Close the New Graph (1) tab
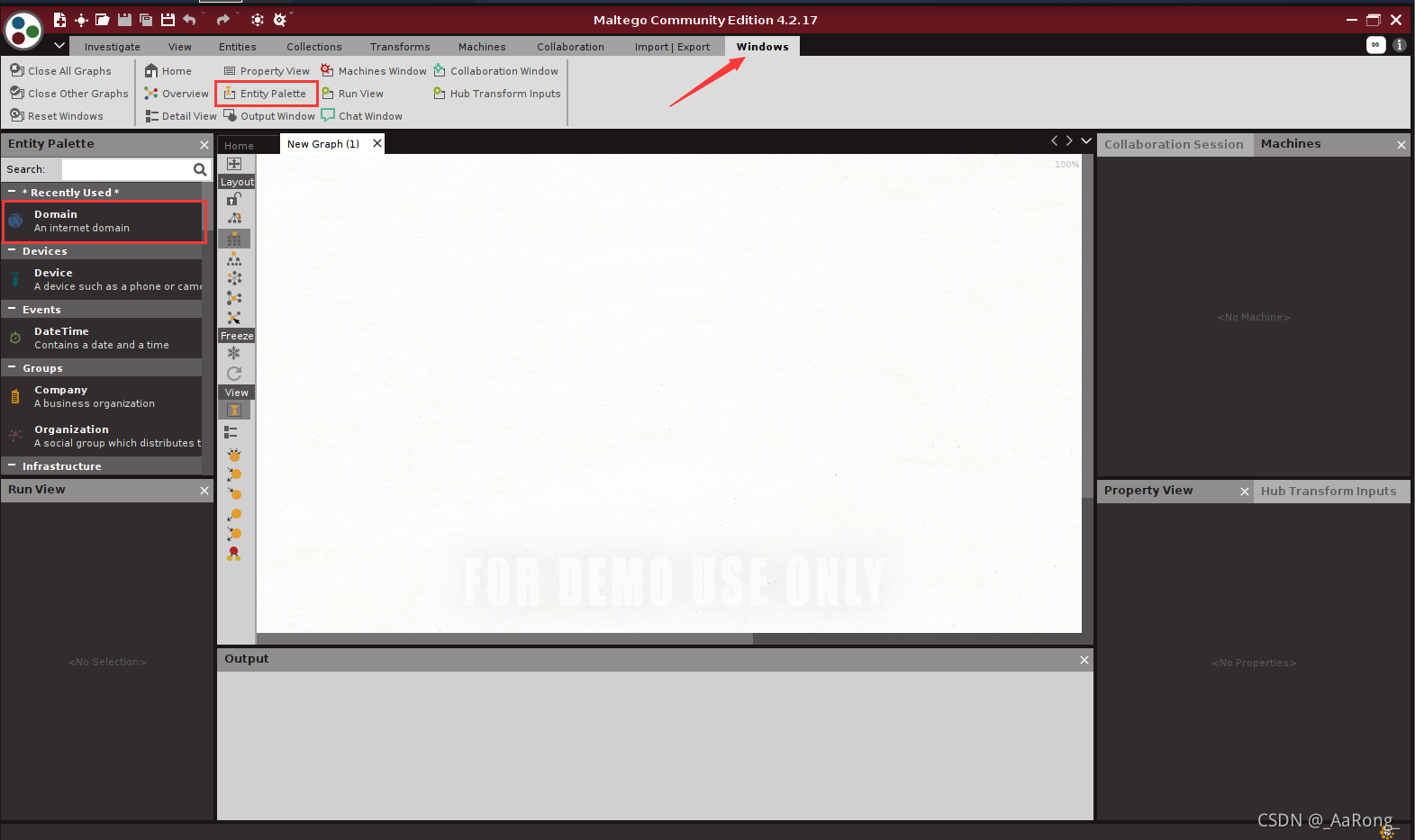 click(377, 143)
